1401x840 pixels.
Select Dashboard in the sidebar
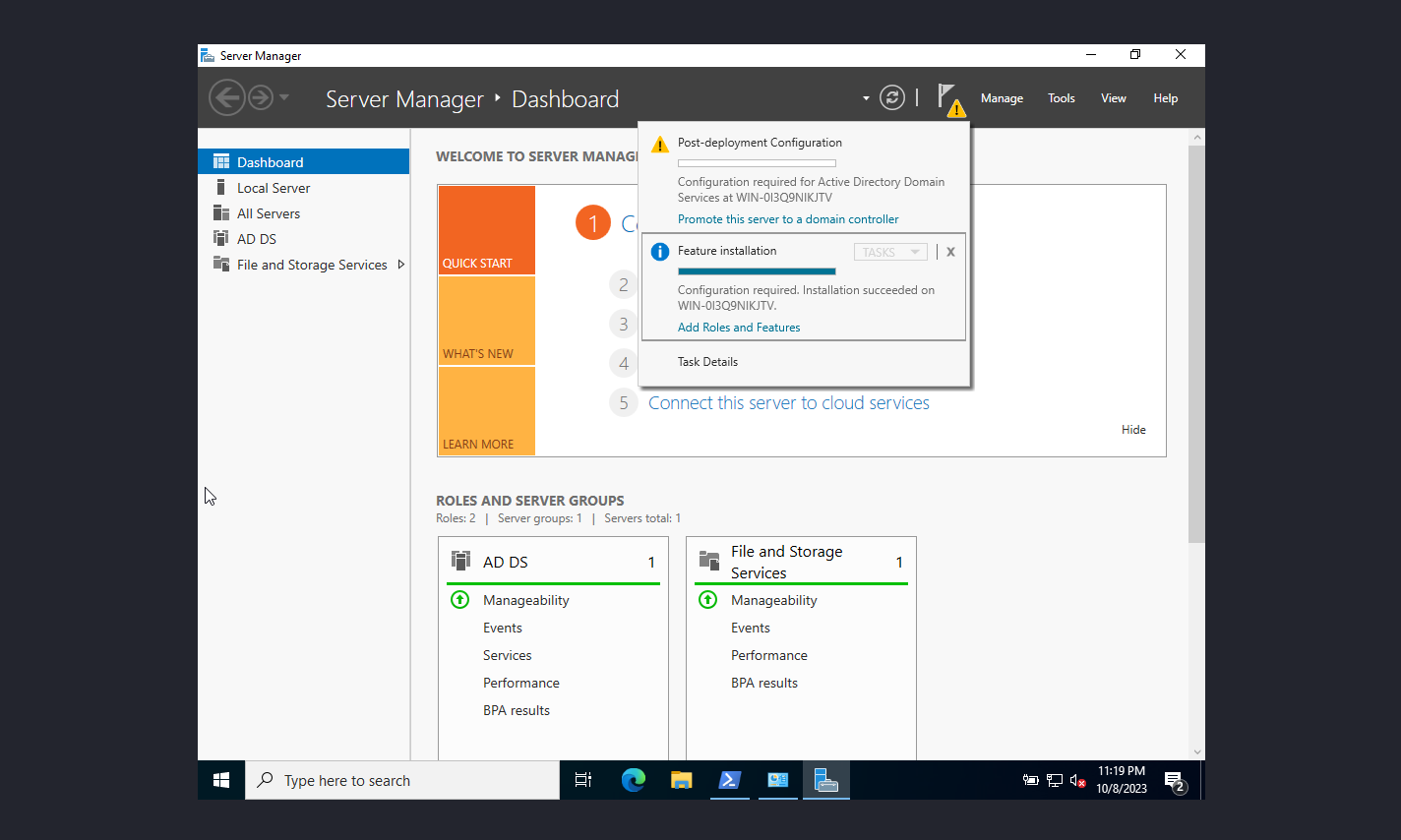click(x=304, y=162)
